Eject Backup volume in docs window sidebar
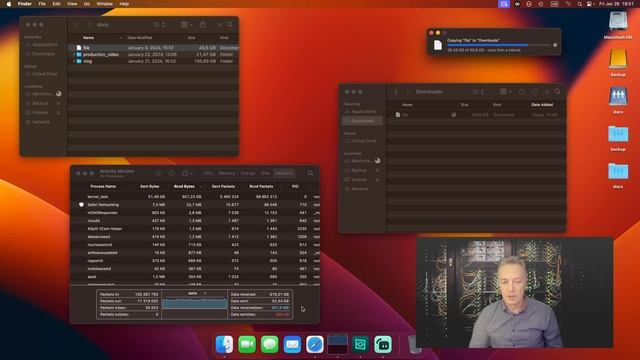This screenshot has width=640, height=360. [58, 103]
